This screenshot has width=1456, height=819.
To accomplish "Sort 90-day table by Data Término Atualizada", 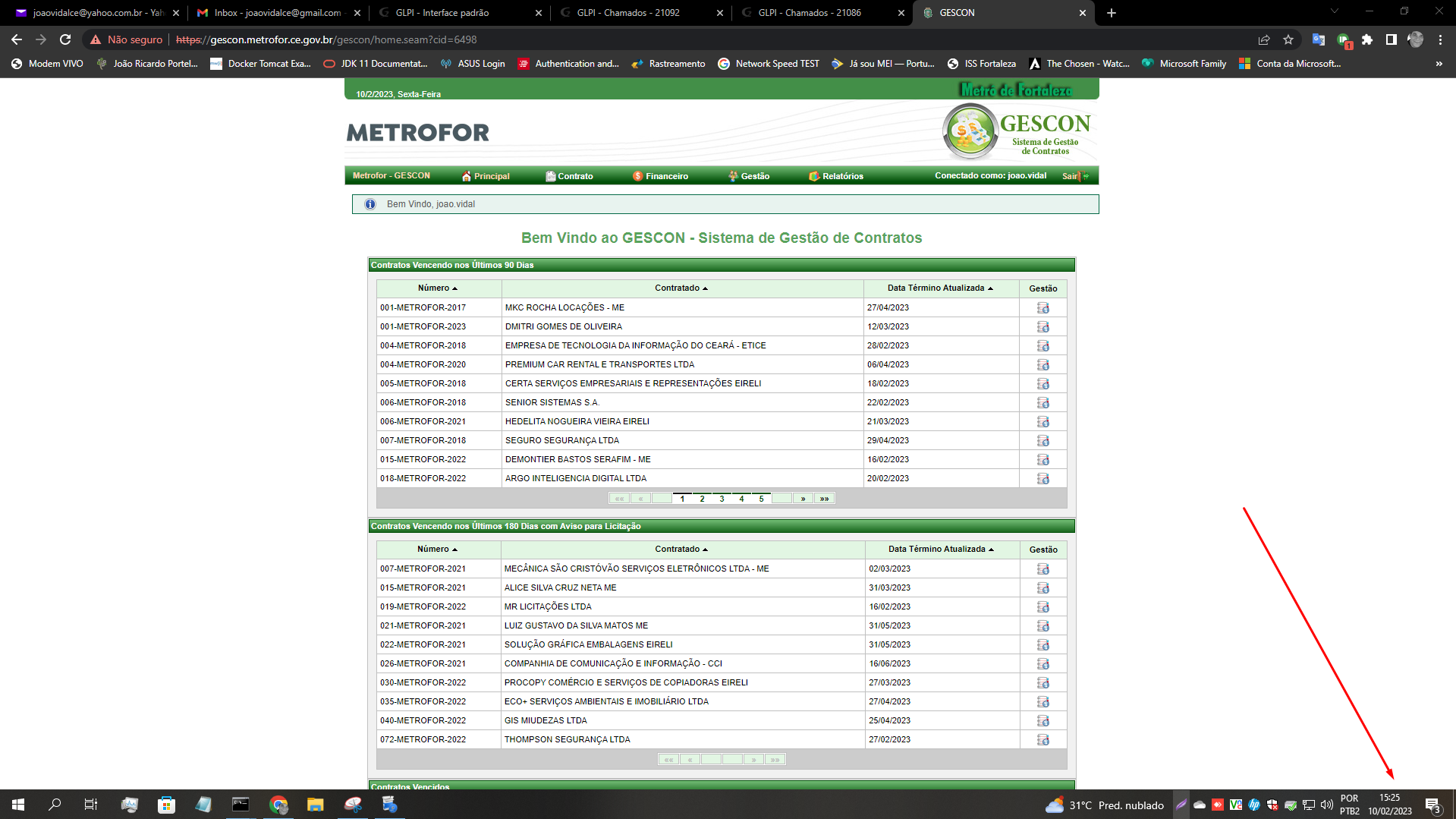I will (940, 288).
